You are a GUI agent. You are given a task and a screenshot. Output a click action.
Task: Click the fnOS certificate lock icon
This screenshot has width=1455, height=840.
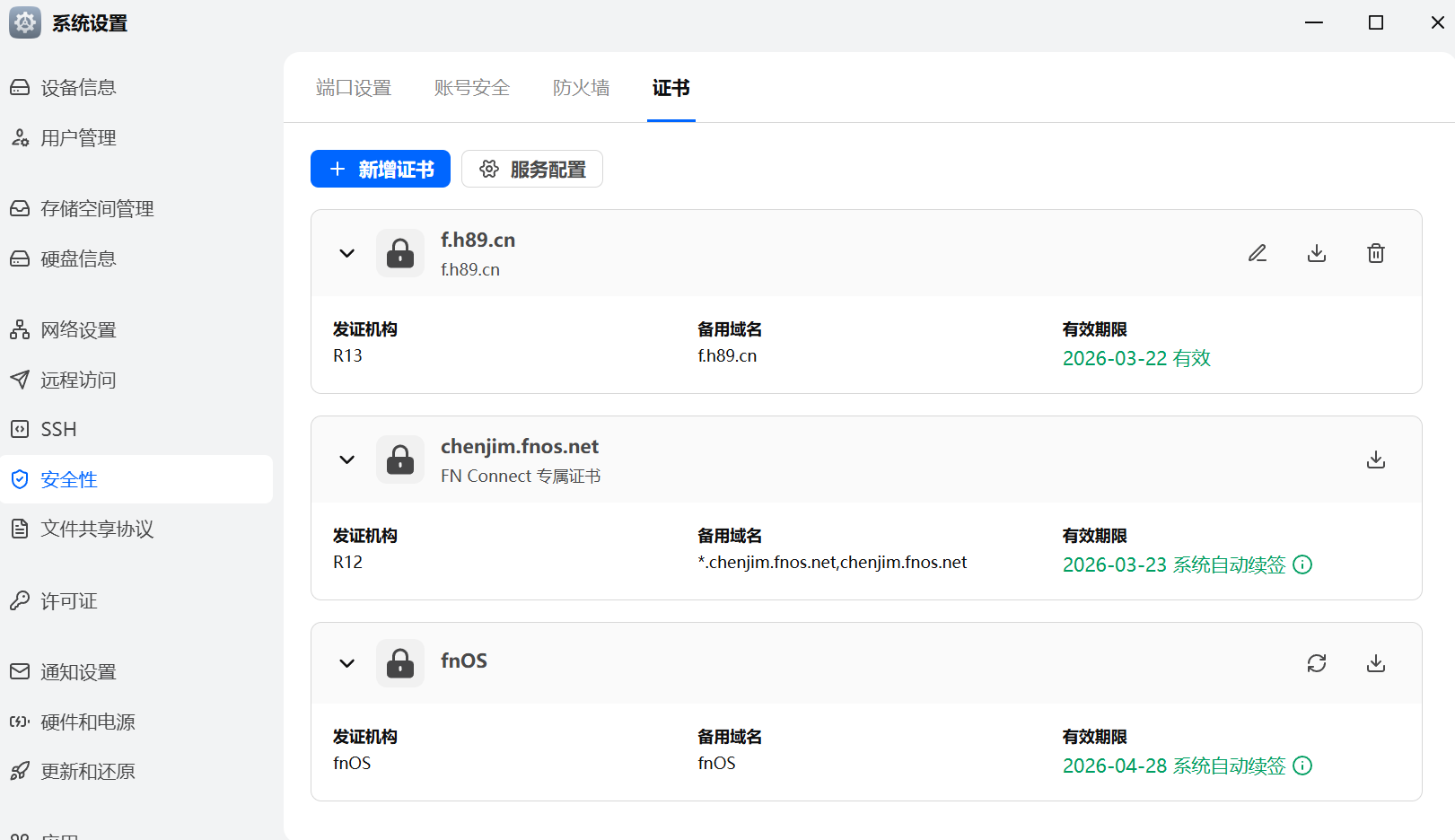pos(400,663)
